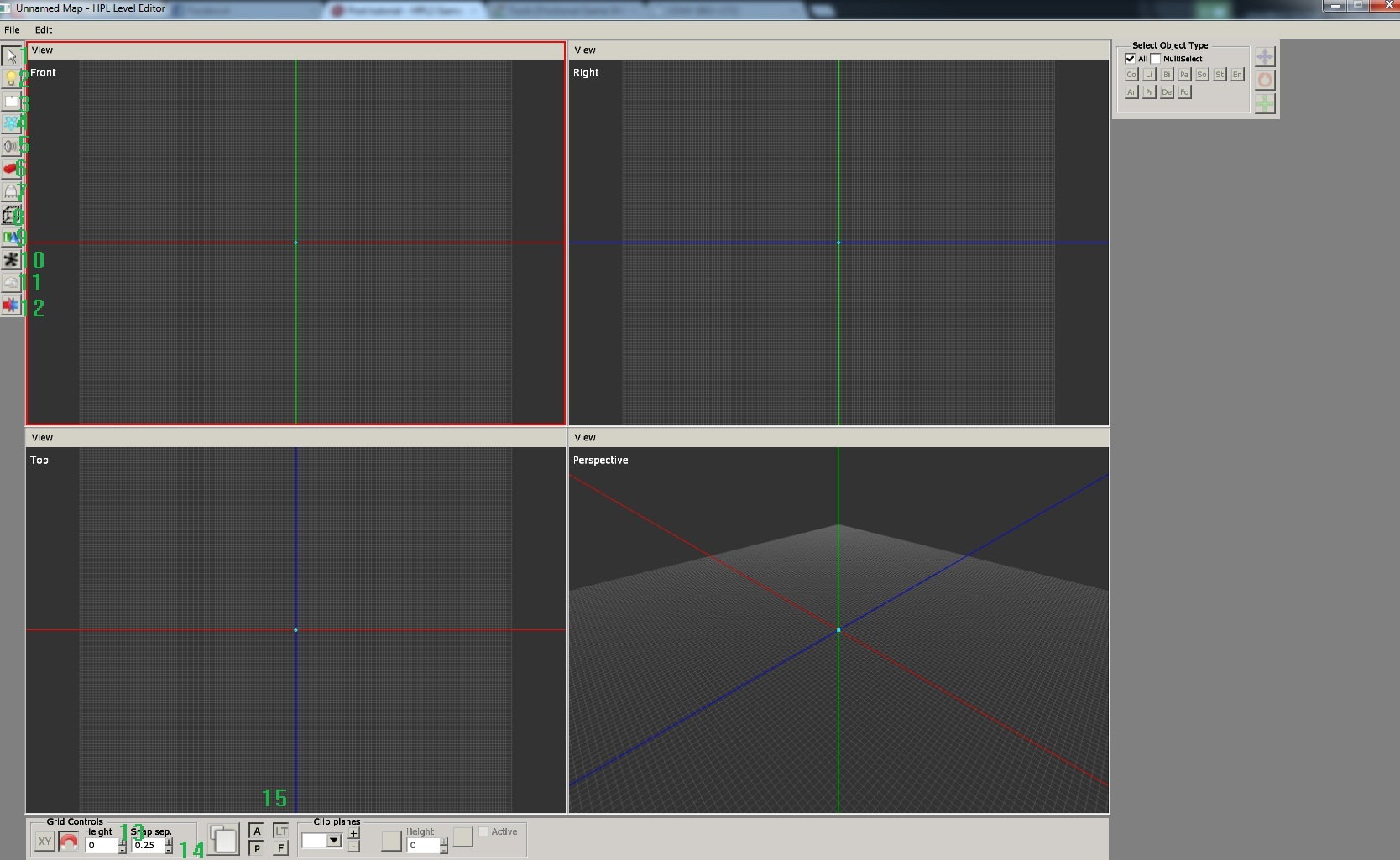Select the cloud Fog Area tool

coord(11,283)
